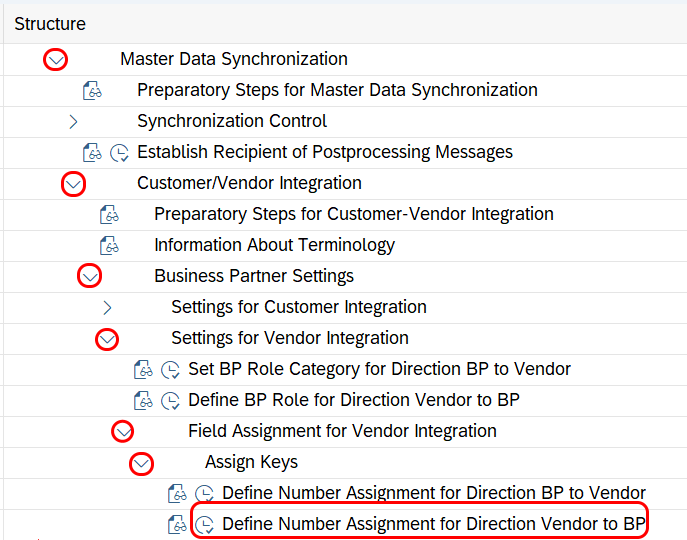Screen dimensions: 687x540
Task: Execute activity icon for Number Assignment BP to Vendor
Action: click(204, 494)
